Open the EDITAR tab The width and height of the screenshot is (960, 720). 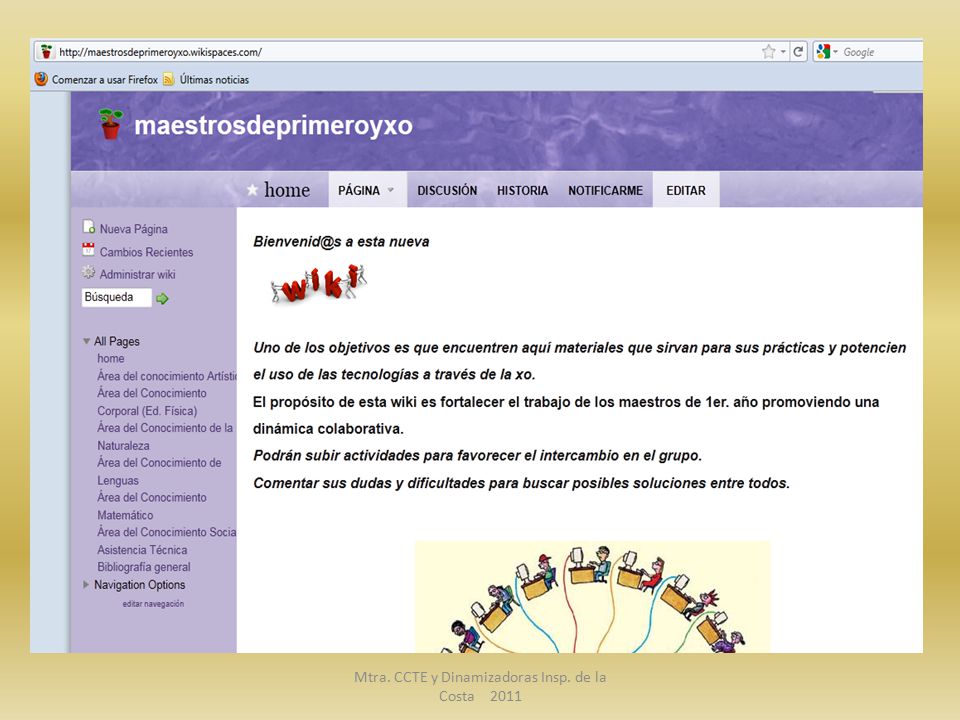(686, 190)
